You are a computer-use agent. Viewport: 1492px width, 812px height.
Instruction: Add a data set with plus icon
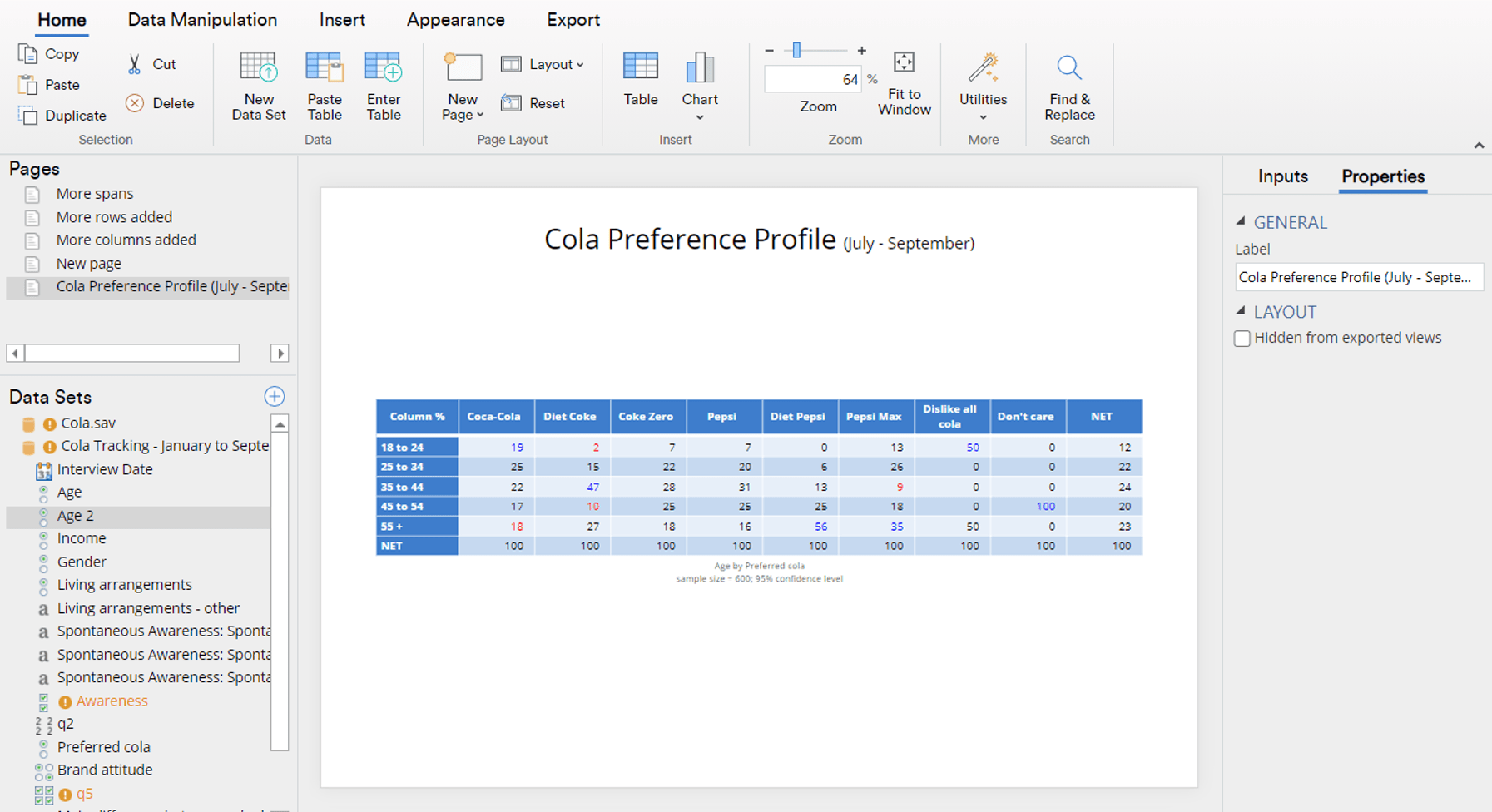point(275,396)
